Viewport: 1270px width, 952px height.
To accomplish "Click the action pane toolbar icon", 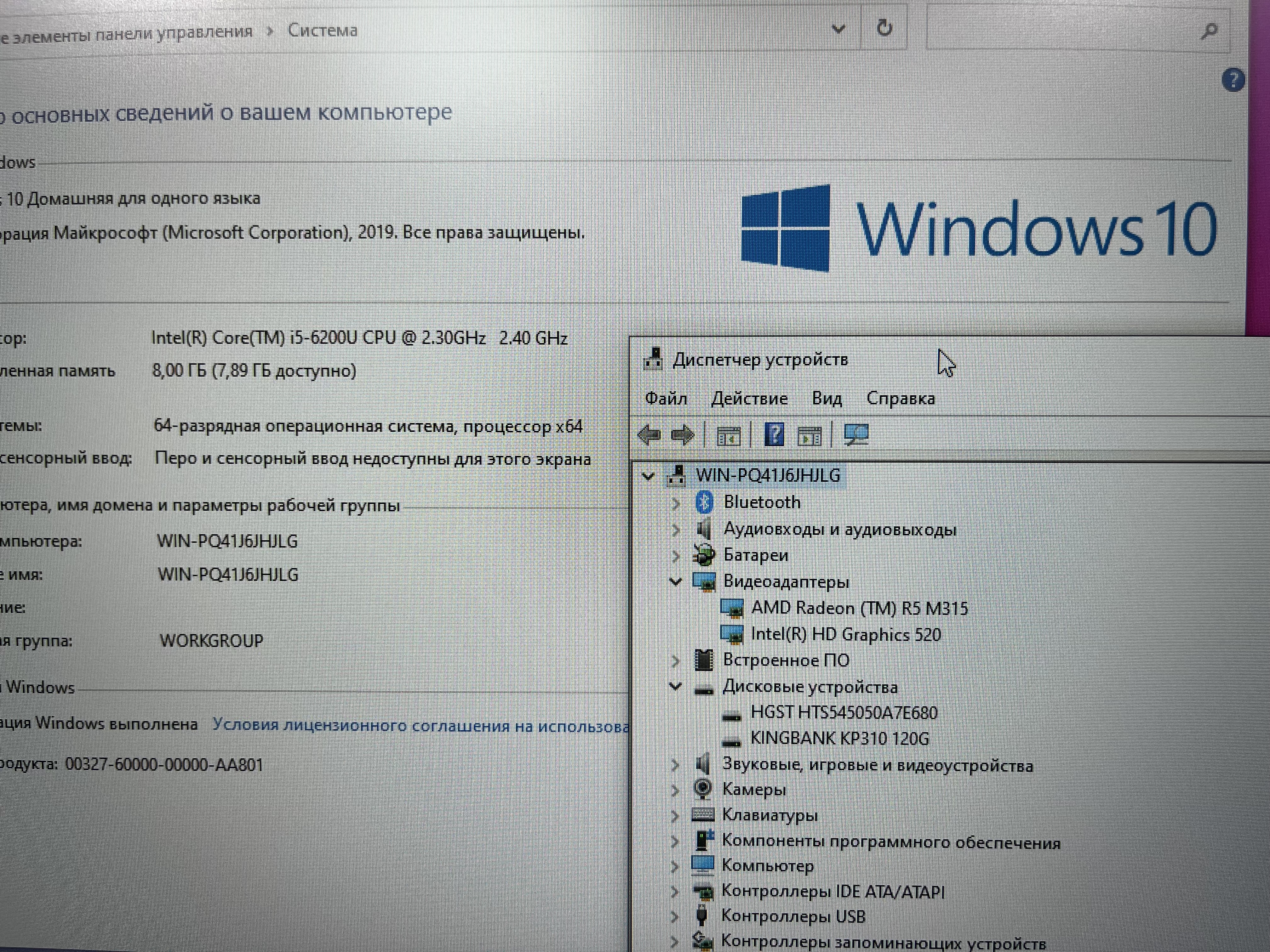I will pos(810,437).
